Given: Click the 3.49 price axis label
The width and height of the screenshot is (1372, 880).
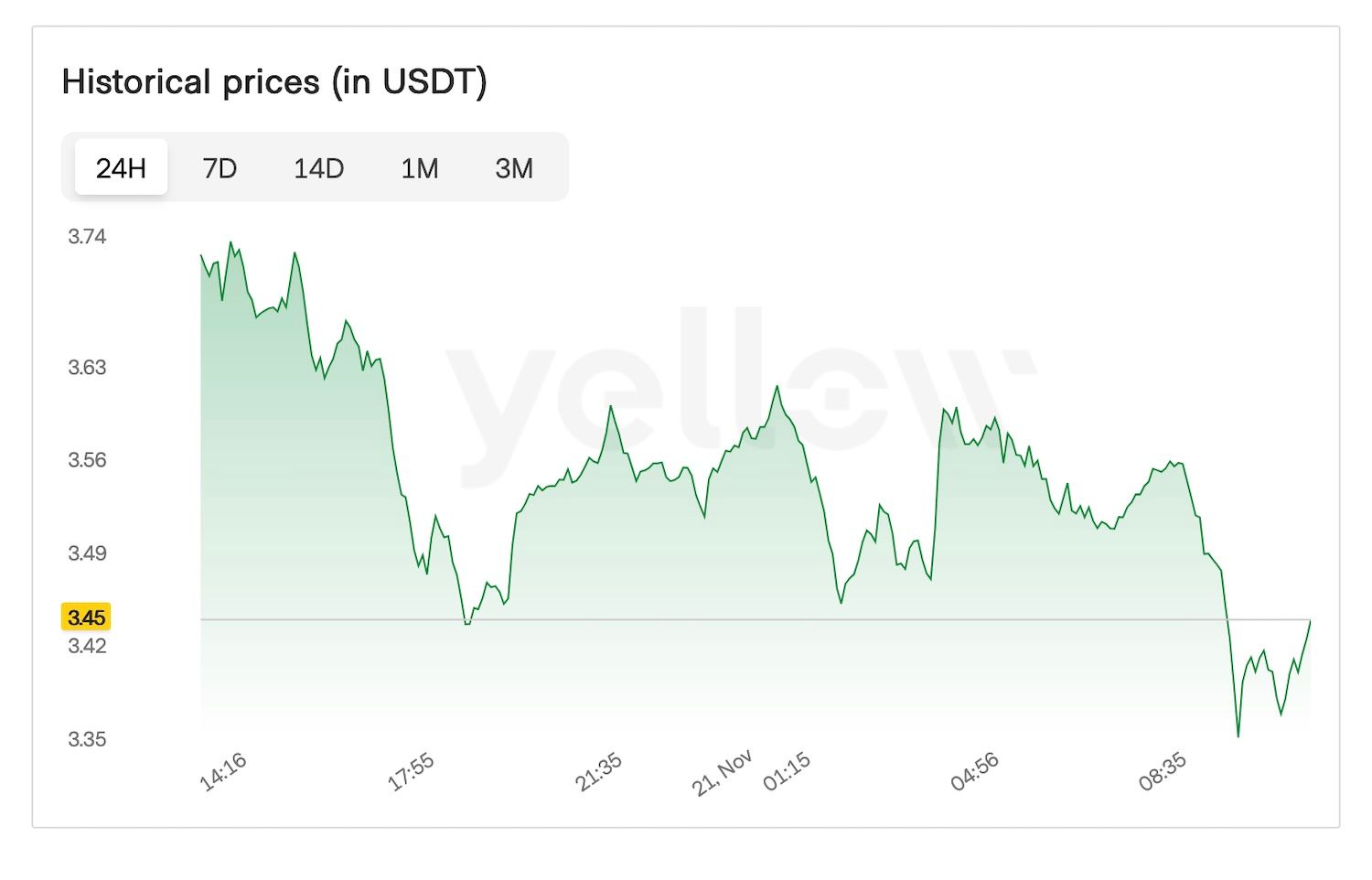Looking at the screenshot, I should (87, 553).
